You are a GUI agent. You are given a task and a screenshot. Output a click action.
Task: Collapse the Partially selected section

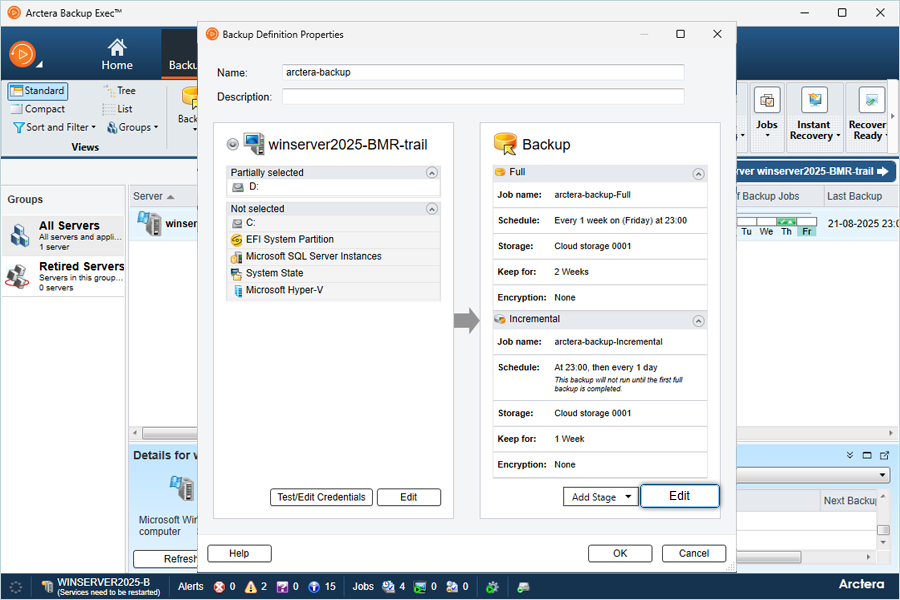tap(432, 173)
